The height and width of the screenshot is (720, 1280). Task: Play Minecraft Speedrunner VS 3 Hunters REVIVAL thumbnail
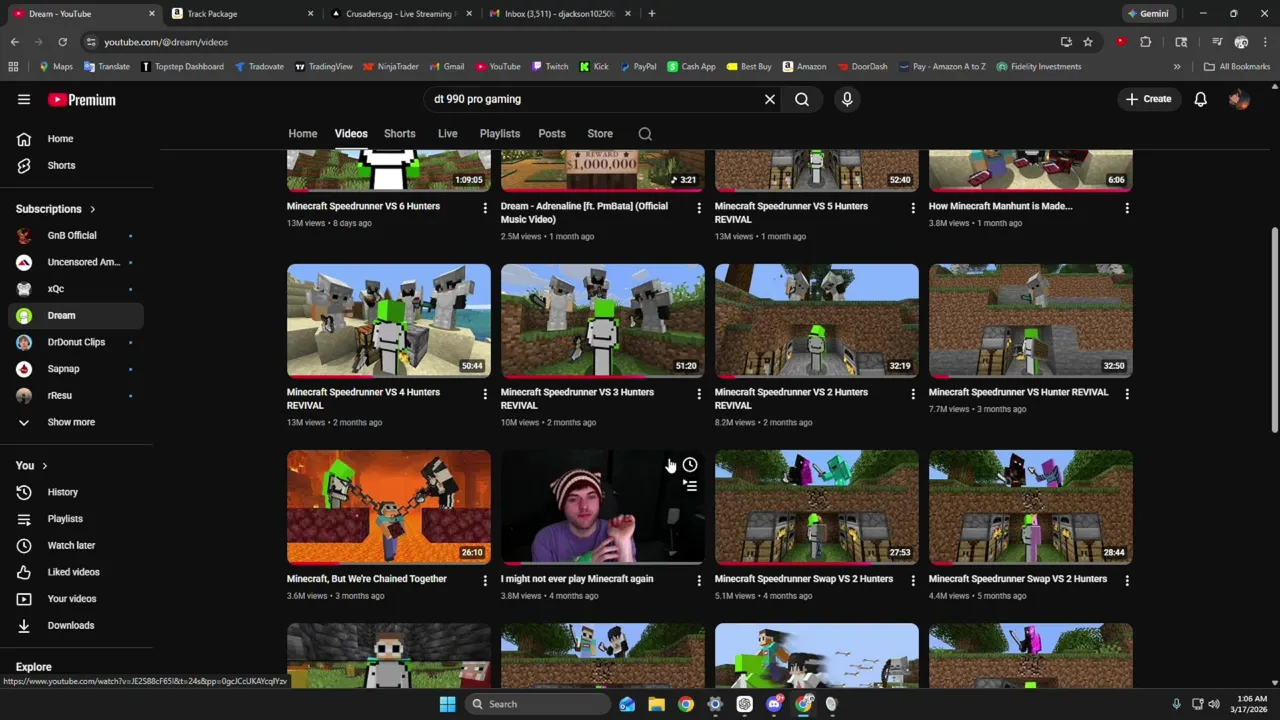tap(603, 321)
